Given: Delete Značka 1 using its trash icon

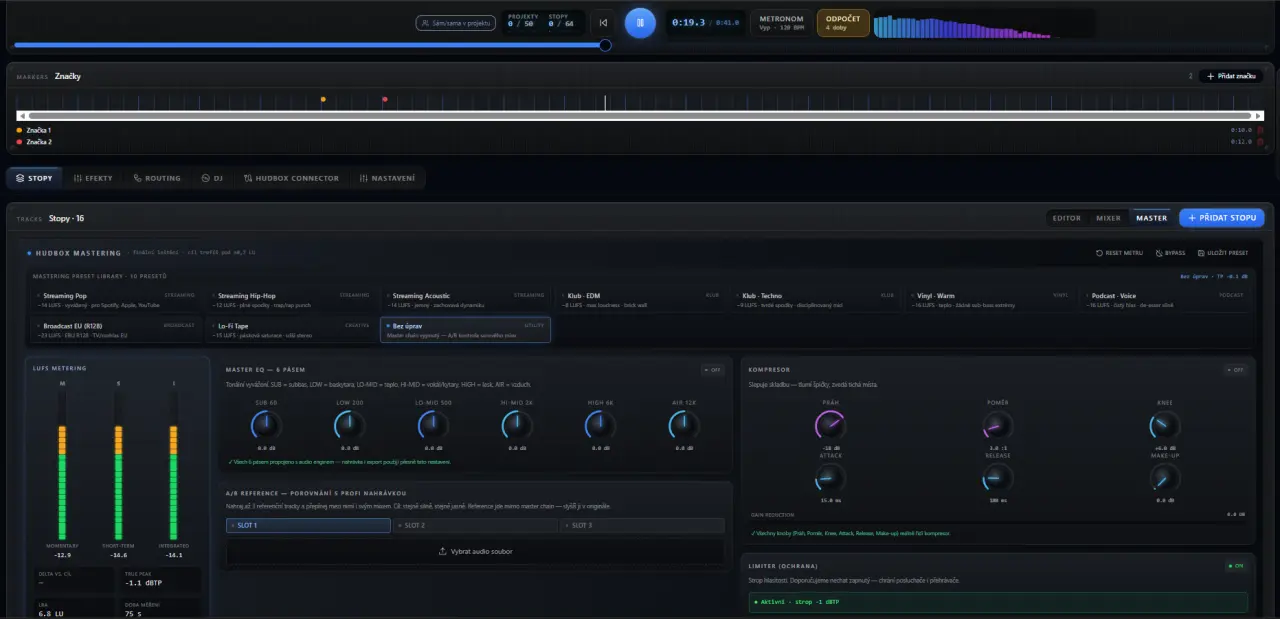Looking at the screenshot, I should click(1260, 130).
